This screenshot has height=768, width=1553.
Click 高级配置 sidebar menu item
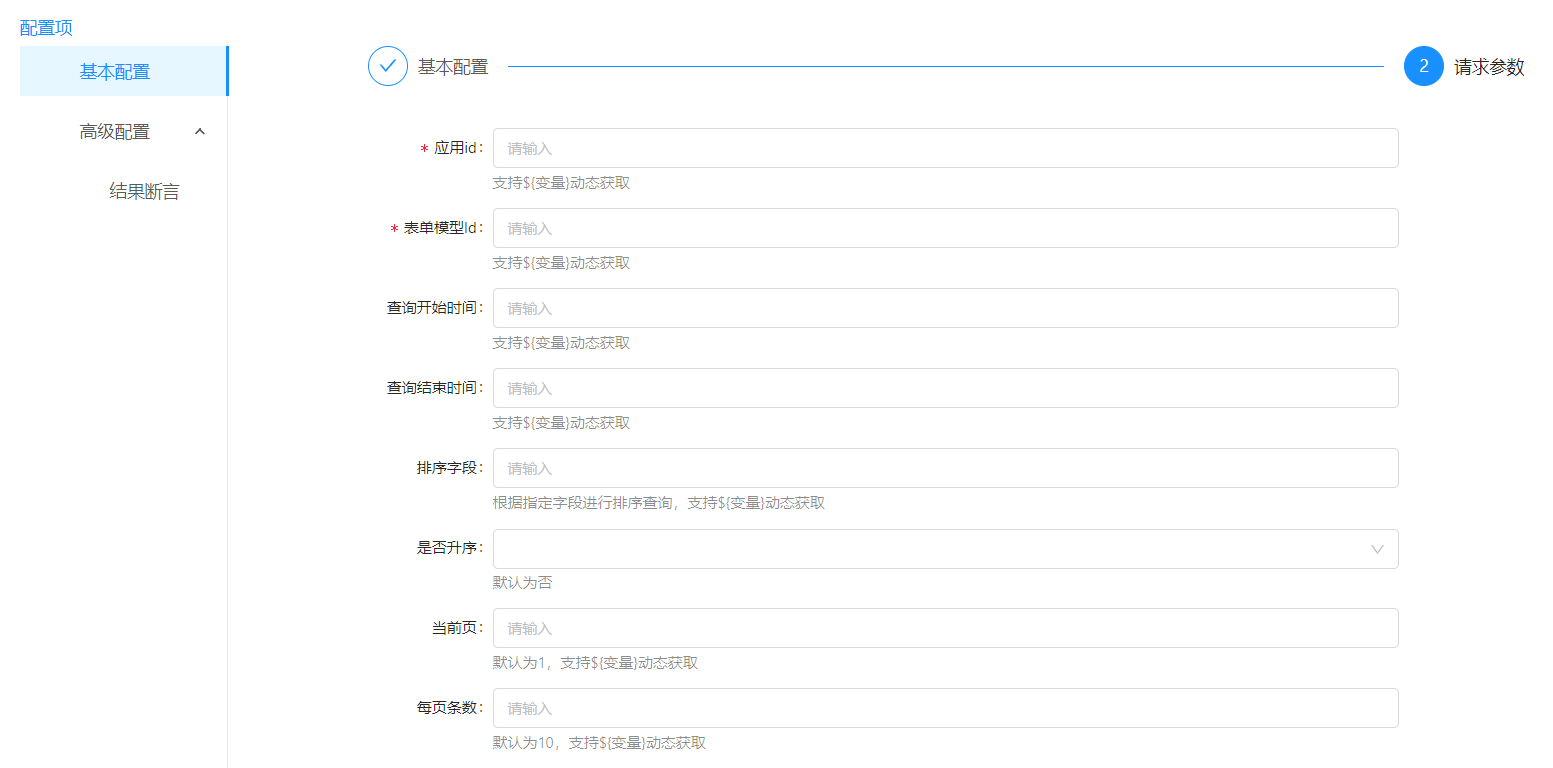115,131
